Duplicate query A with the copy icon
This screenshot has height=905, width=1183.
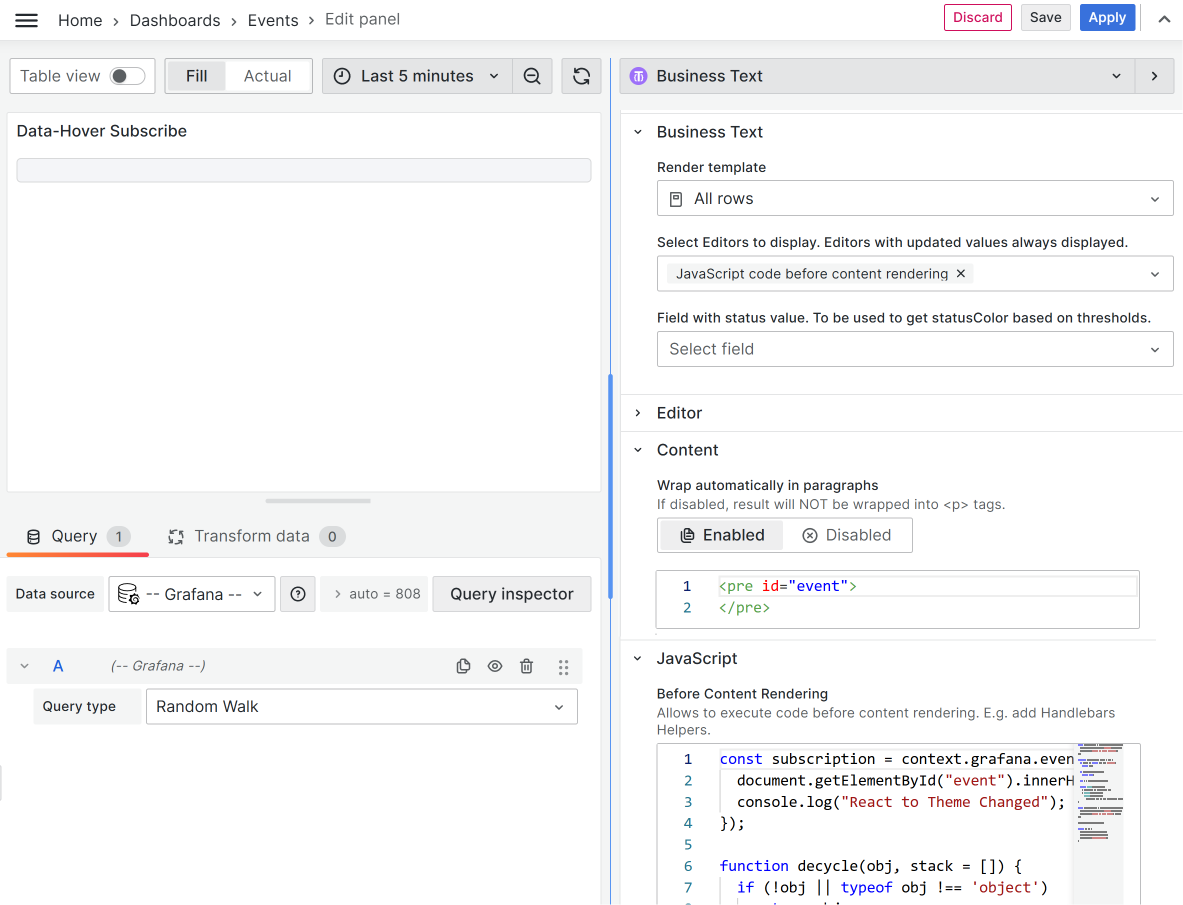point(463,666)
